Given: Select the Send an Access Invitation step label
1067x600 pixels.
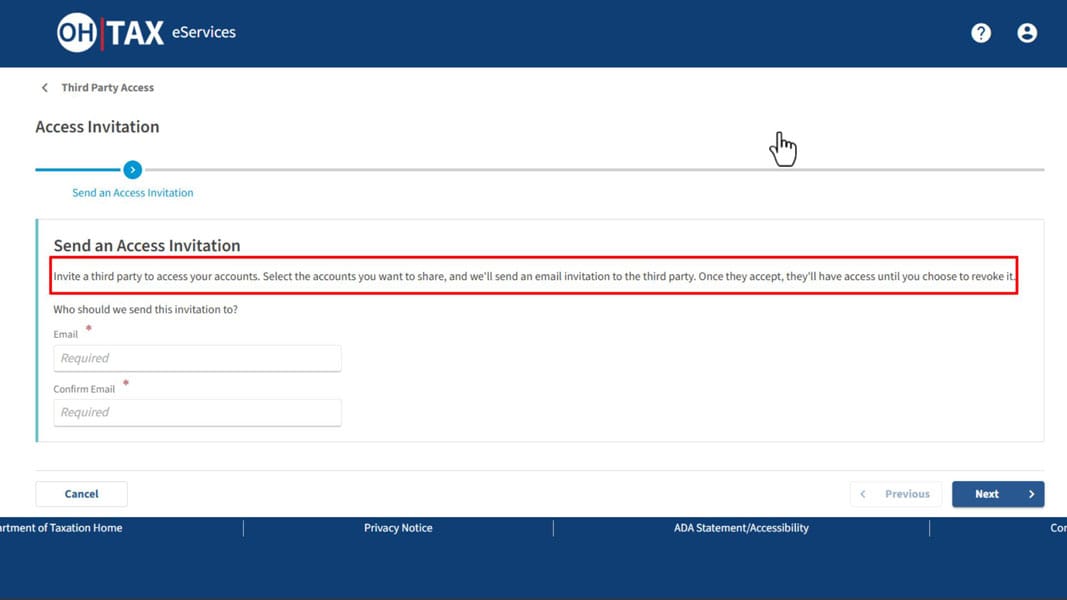Looking at the screenshot, I should (132, 193).
